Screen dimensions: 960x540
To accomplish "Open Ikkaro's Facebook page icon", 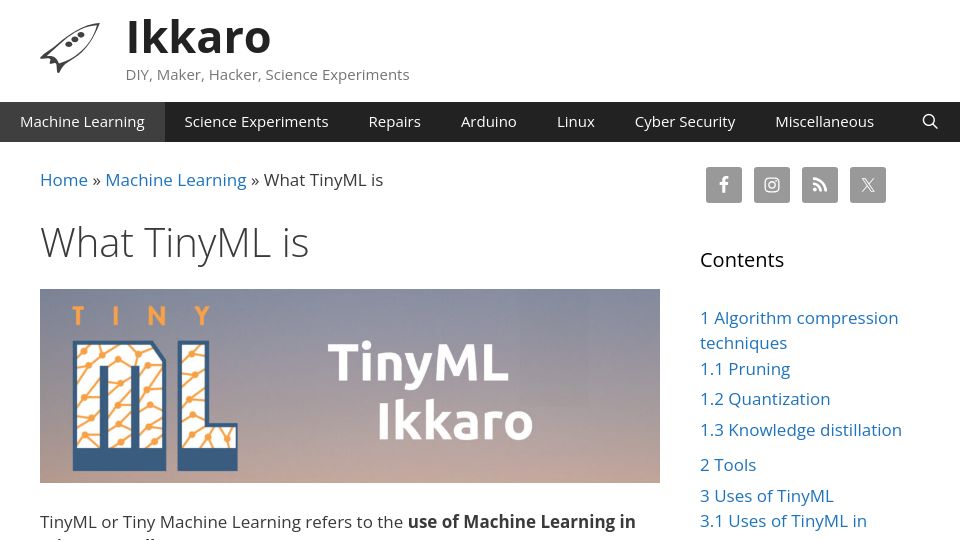I will point(724,185).
